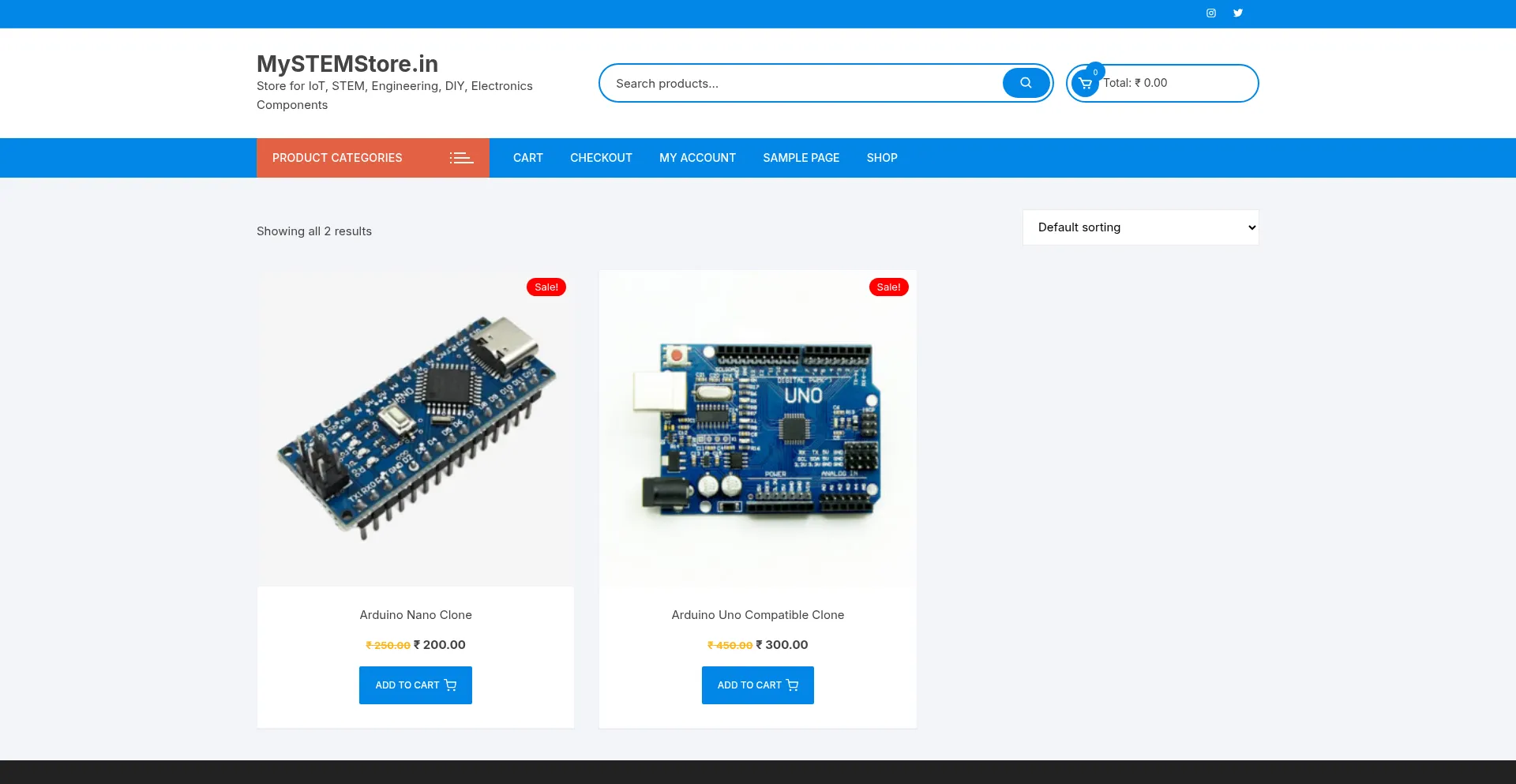Toggle the product categories list icon
The height and width of the screenshot is (784, 1516).
pos(461,158)
